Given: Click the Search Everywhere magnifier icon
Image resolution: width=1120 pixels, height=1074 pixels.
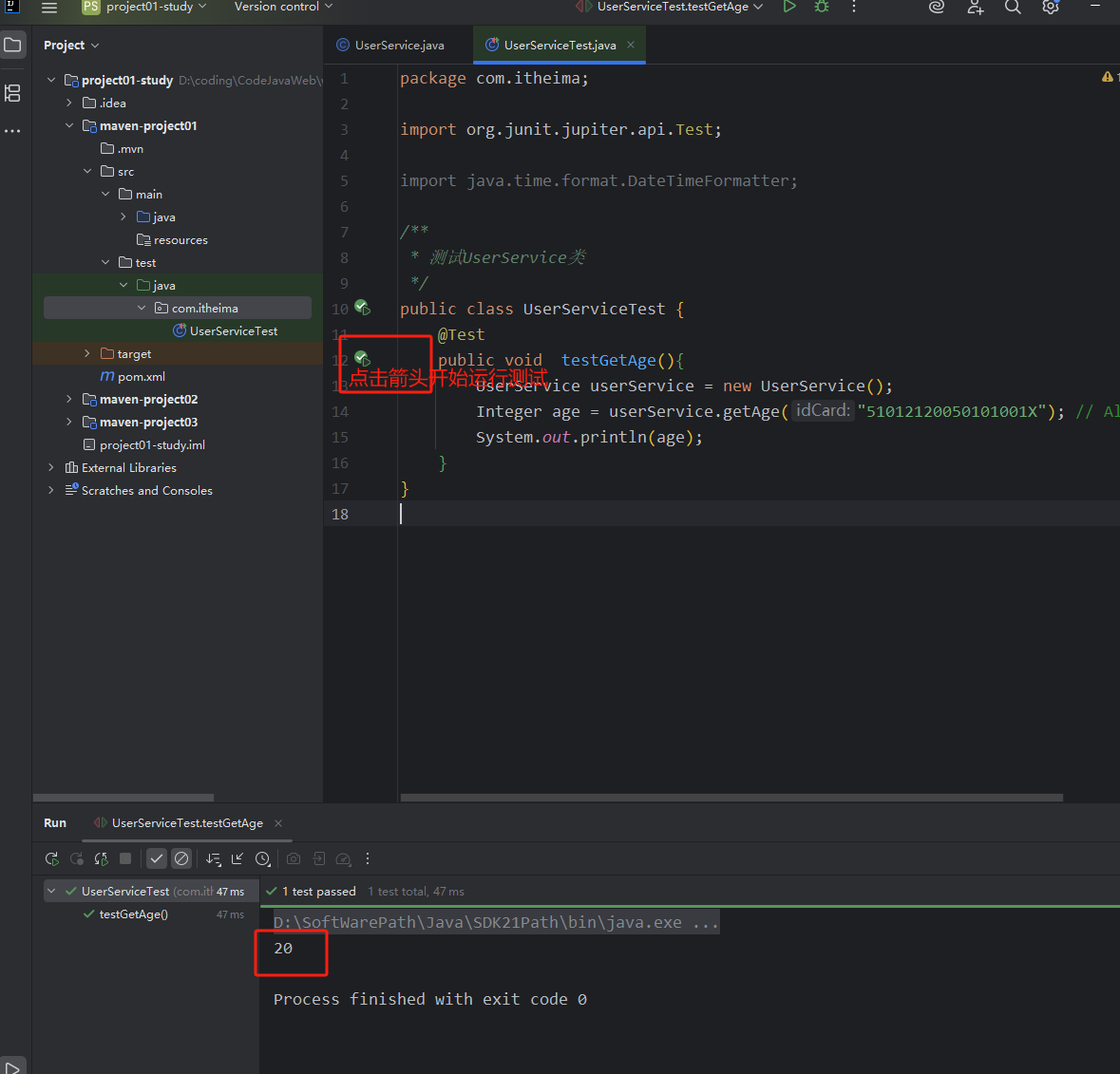Looking at the screenshot, I should tap(1012, 8).
